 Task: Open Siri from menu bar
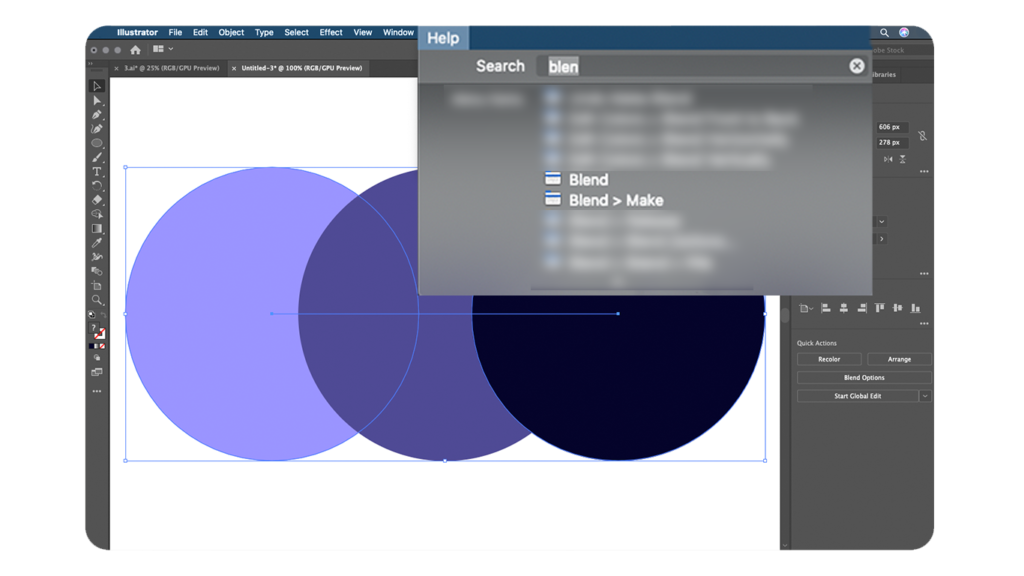click(904, 33)
